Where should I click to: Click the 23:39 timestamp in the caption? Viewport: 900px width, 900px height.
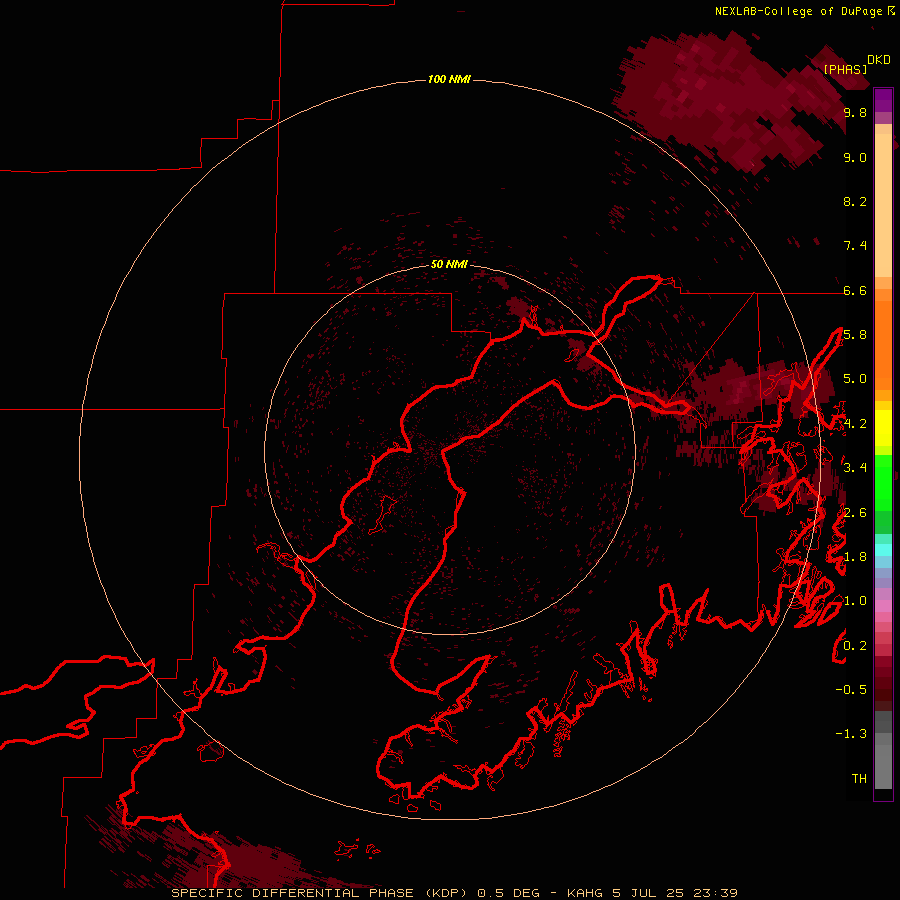tap(715, 893)
